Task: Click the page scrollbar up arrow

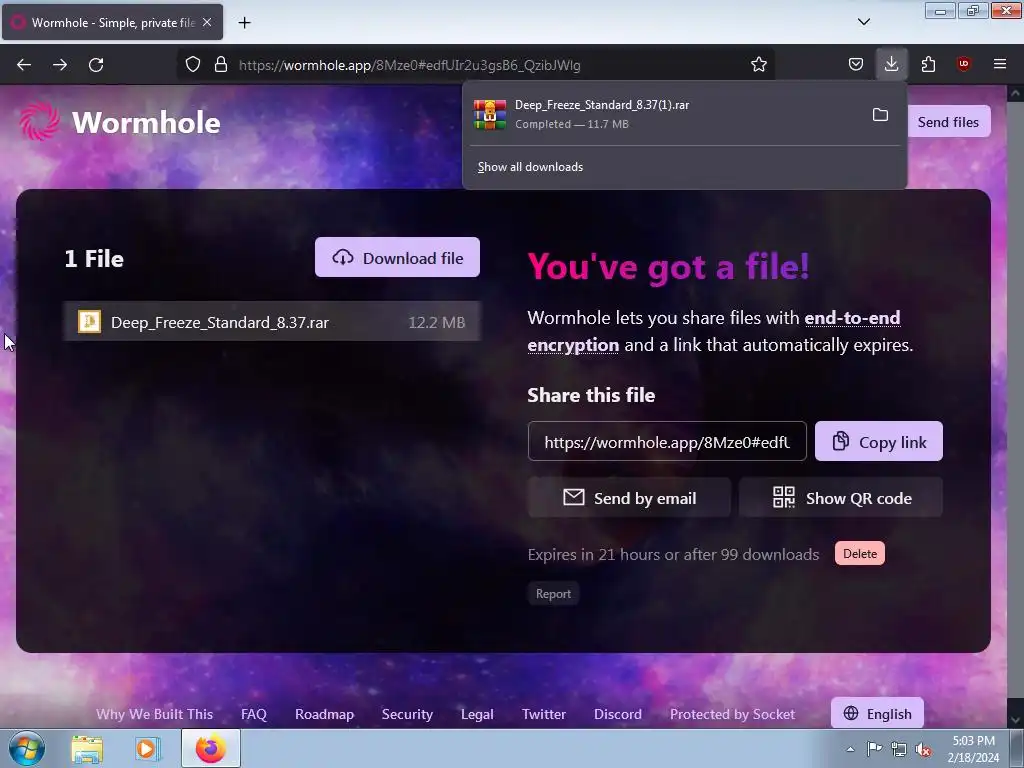Action: (1016, 94)
